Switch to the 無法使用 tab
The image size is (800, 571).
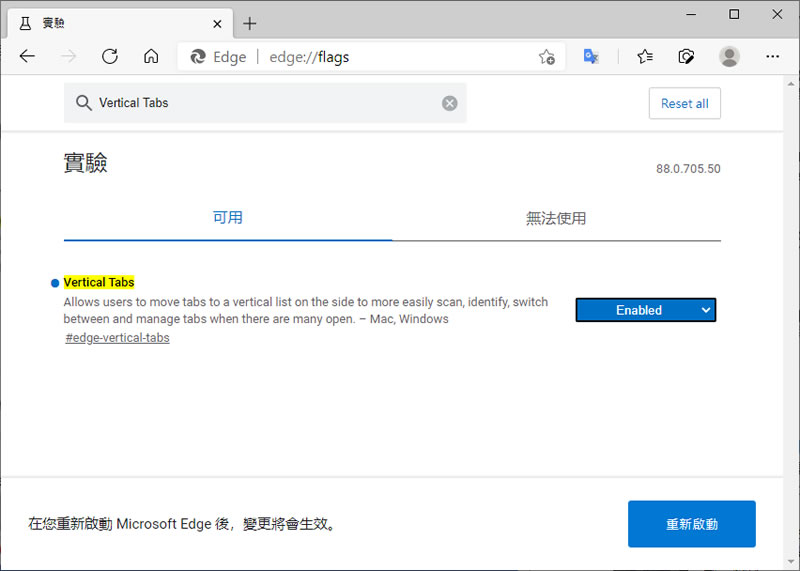(556, 218)
